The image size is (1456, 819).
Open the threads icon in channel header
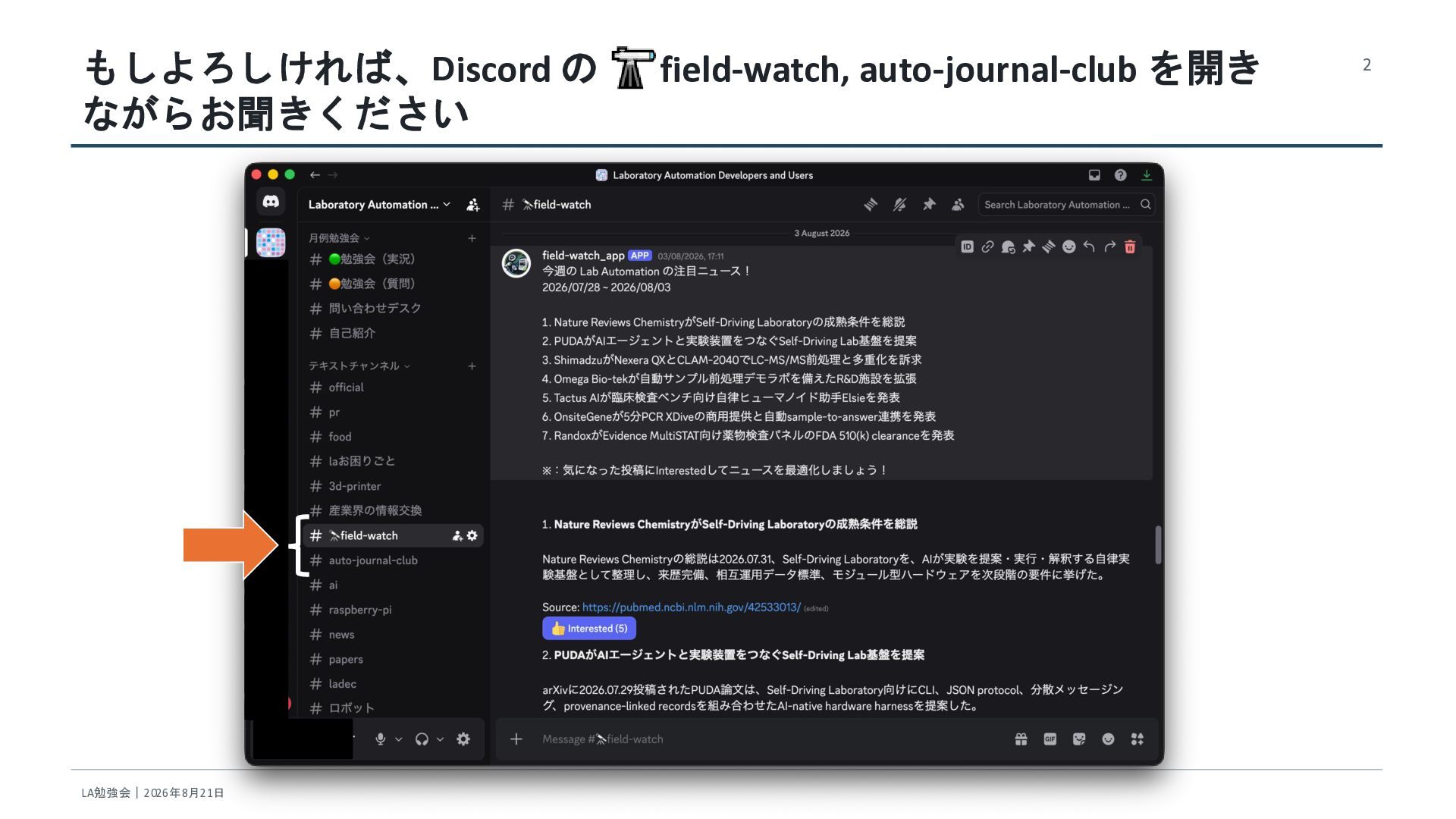click(x=871, y=205)
